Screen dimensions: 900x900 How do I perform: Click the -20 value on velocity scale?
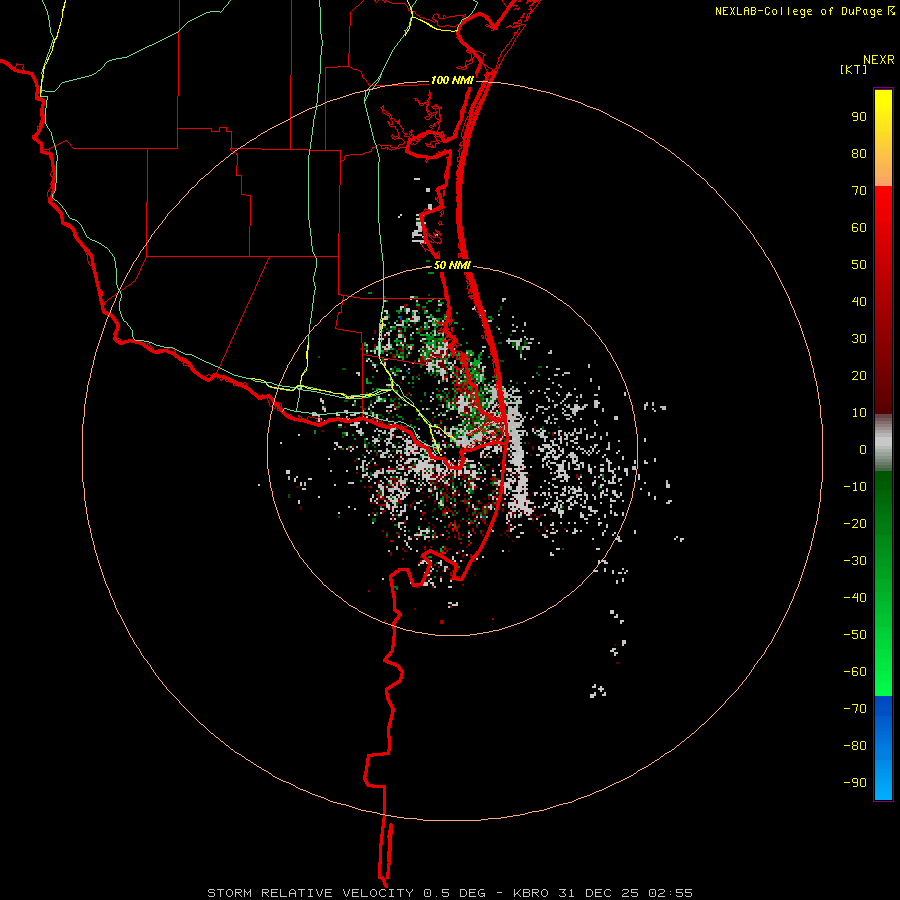coord(855,524)
